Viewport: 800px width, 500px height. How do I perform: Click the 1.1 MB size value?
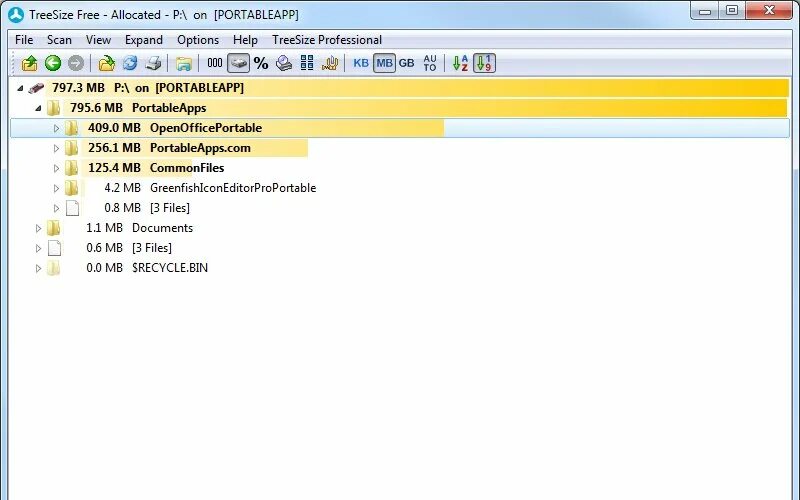tap(104, 228)
